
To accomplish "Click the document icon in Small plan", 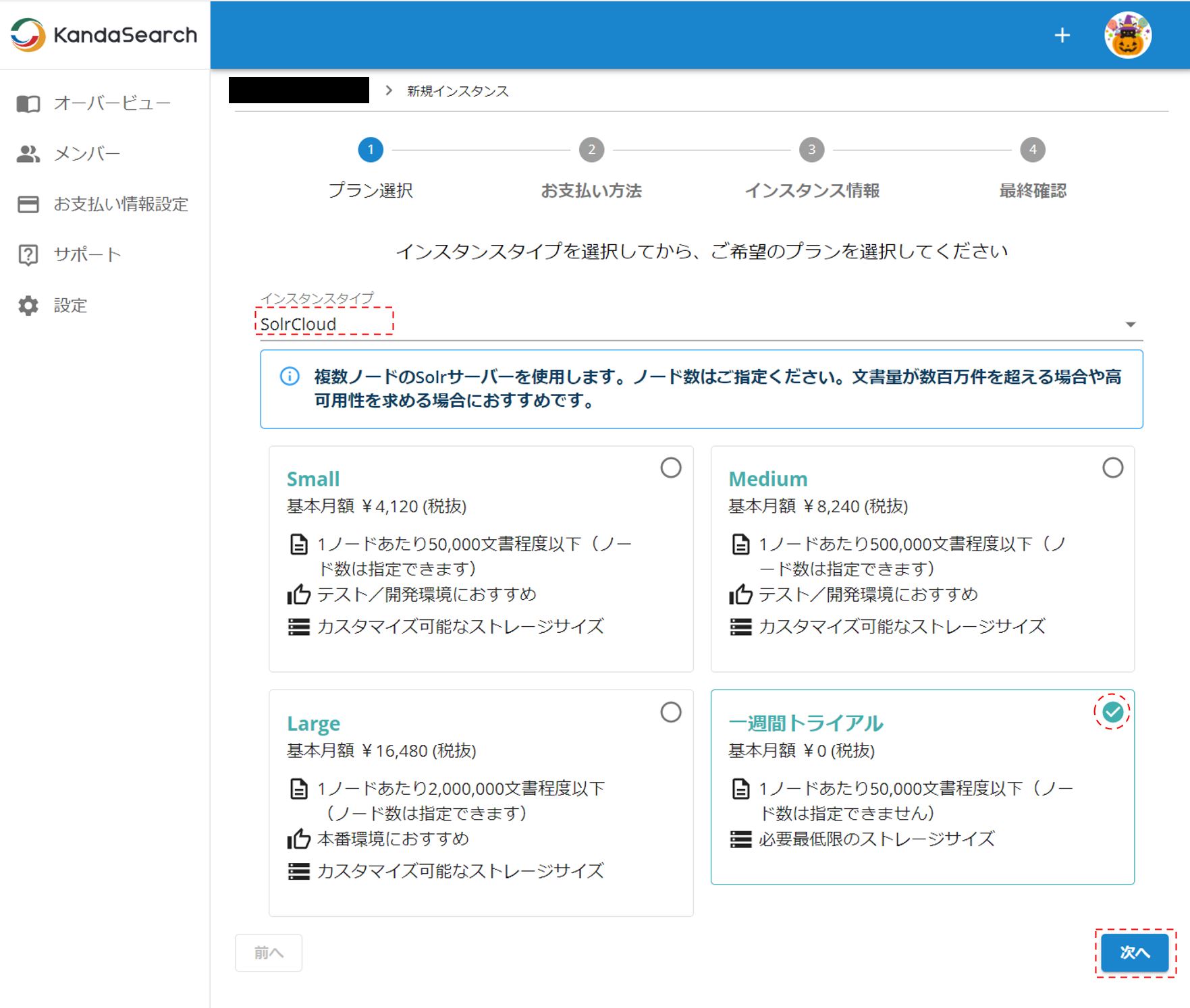I will (298, 544).
